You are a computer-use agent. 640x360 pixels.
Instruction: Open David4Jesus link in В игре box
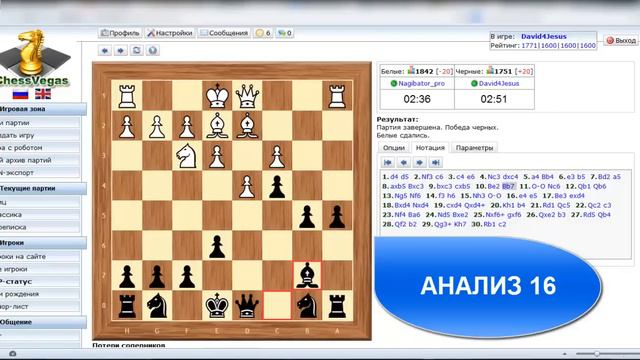click(x=544, y=36)
